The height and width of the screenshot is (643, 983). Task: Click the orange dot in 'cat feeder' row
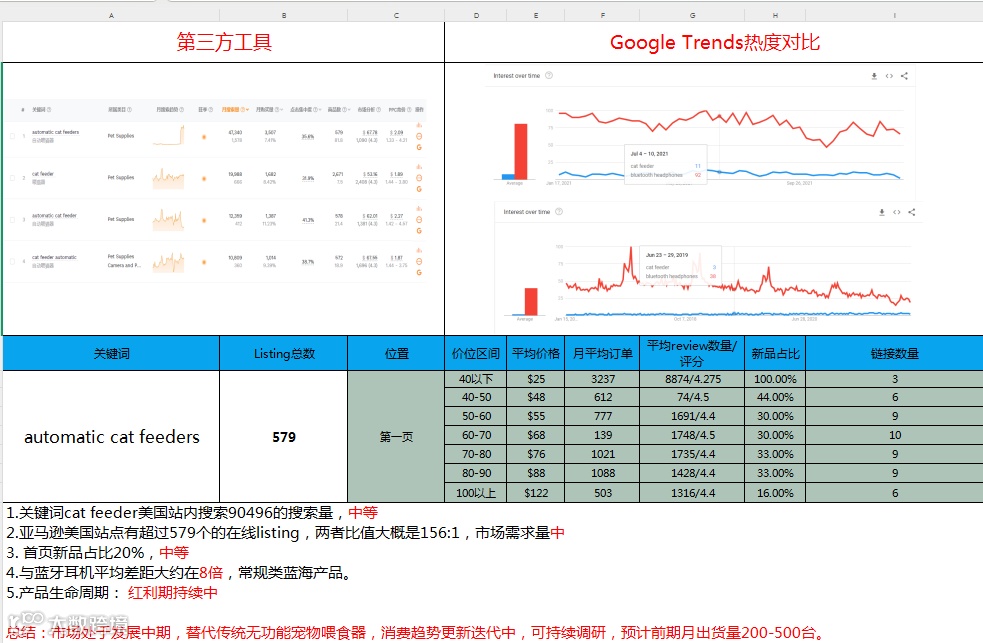(x=204, y=179)
